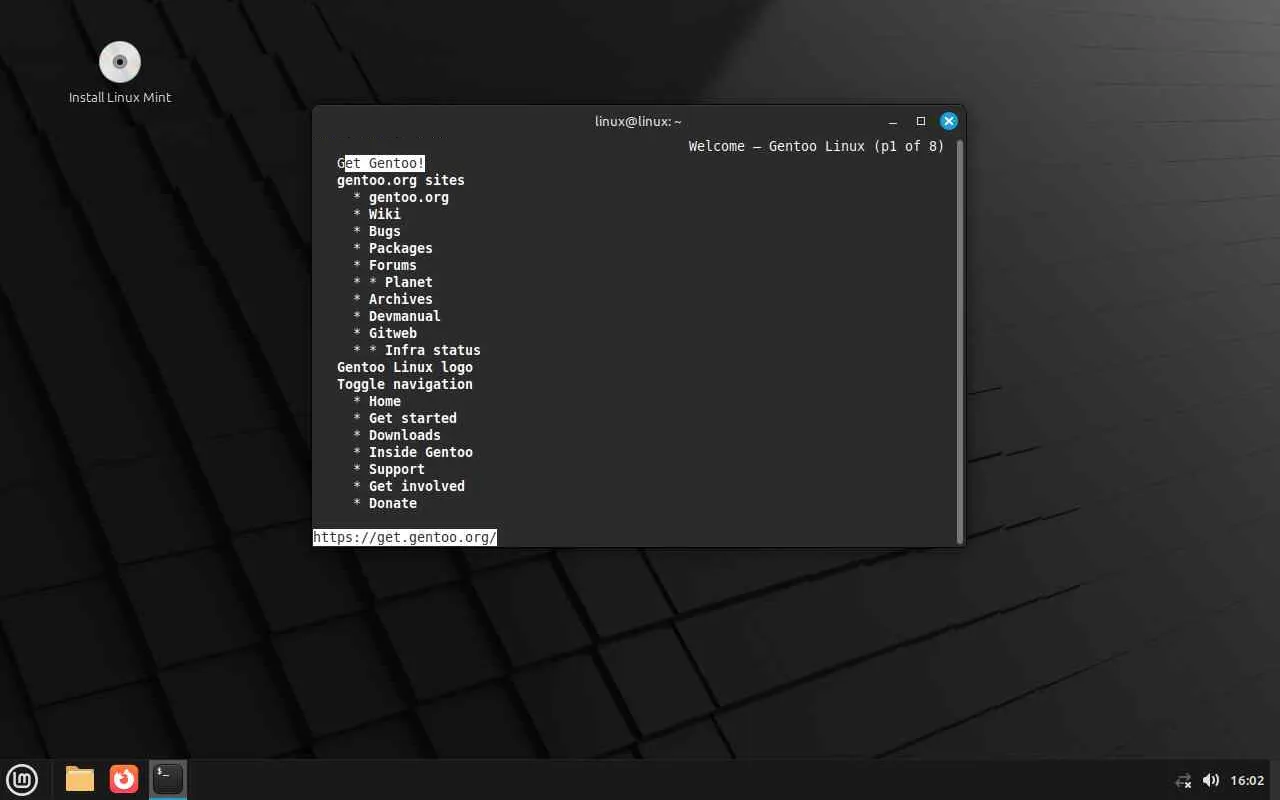The height and width of the screenshot is (800, 1280).
Task: Visit the Forums link
Action: point(393,265)
